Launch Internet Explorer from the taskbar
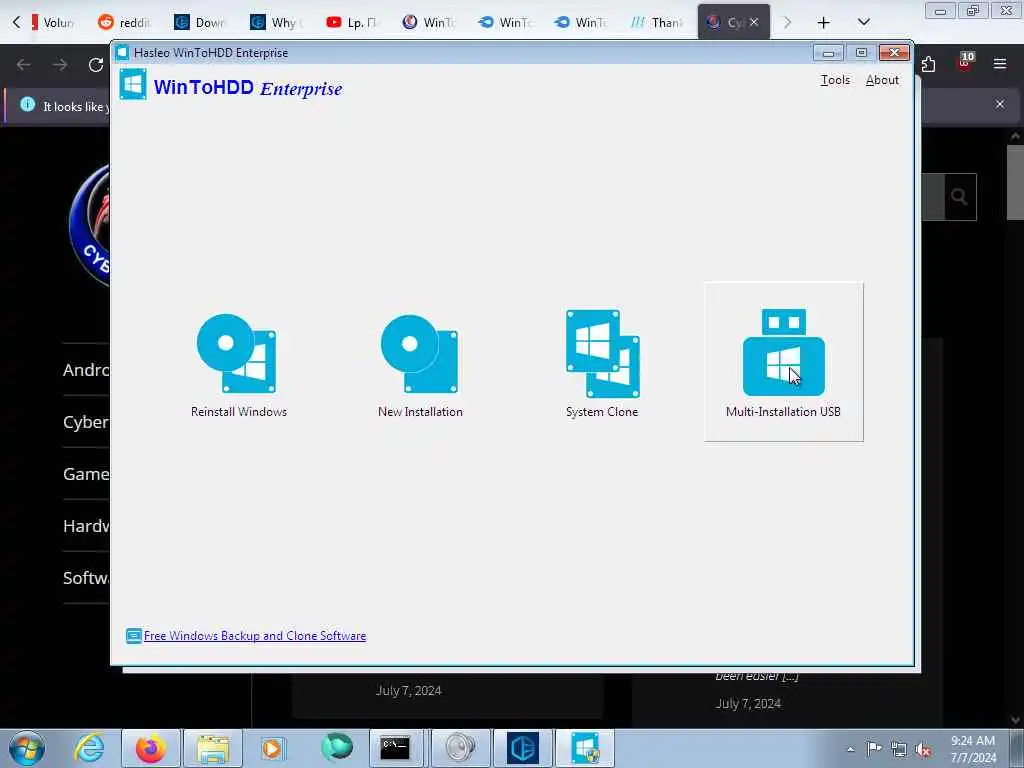Viewport: 1024px width, 768px height. point(88,748)
